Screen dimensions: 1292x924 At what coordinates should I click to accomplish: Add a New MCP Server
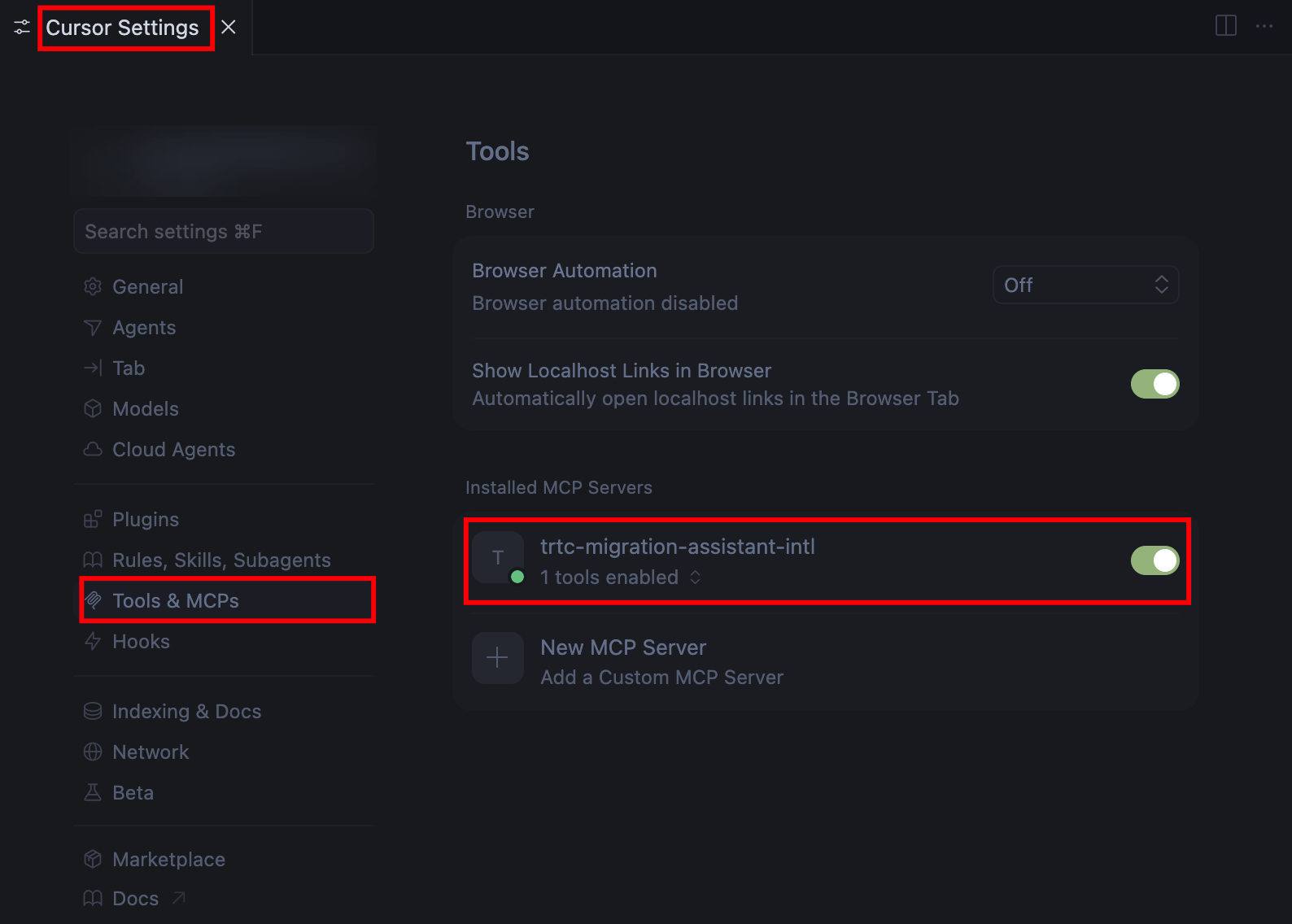coord(623,659)
